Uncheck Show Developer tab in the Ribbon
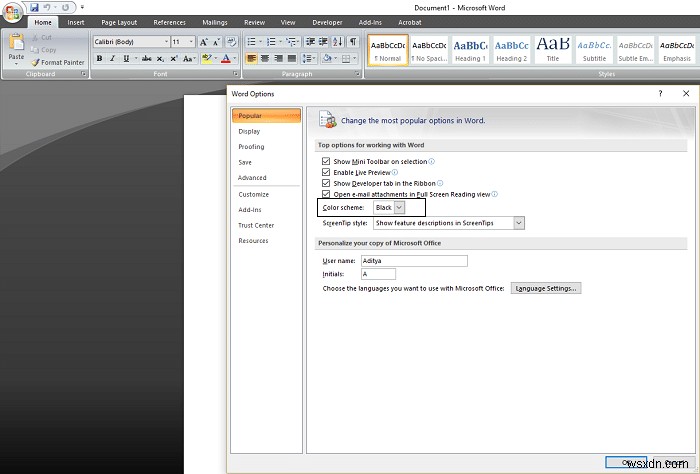Screen dimensions: 700x474 click(326, 184)
